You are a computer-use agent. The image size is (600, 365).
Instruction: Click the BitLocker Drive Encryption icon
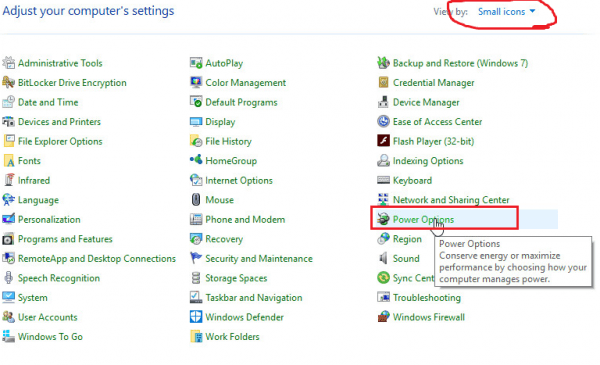(8, 82)
